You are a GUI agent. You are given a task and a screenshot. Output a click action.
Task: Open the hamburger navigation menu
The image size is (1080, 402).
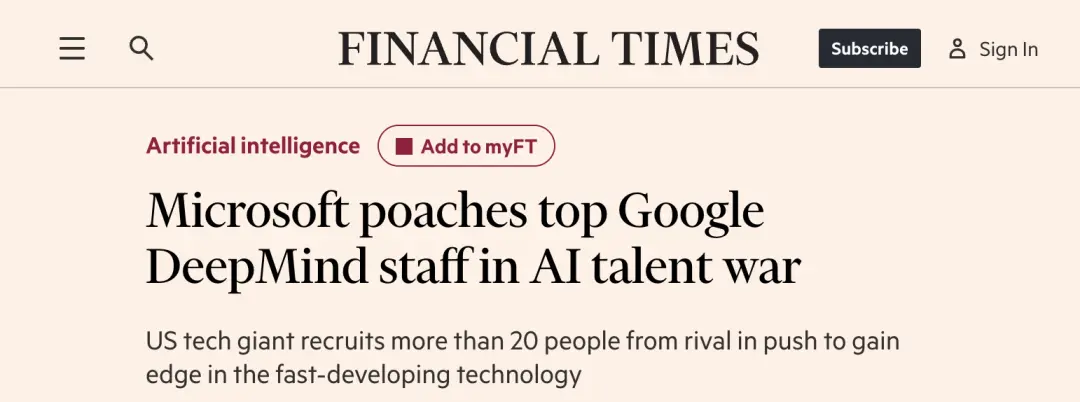tap(72, 49)
